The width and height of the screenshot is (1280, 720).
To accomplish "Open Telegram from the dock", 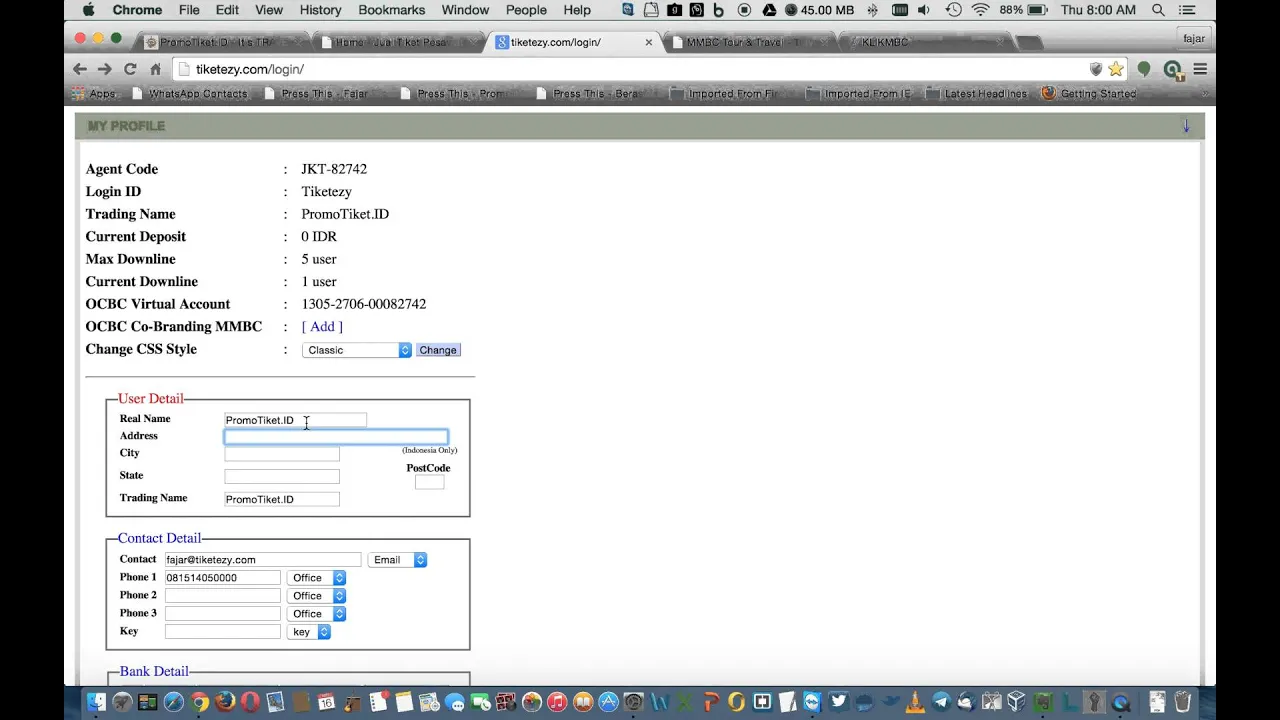I will click(941, 702).
